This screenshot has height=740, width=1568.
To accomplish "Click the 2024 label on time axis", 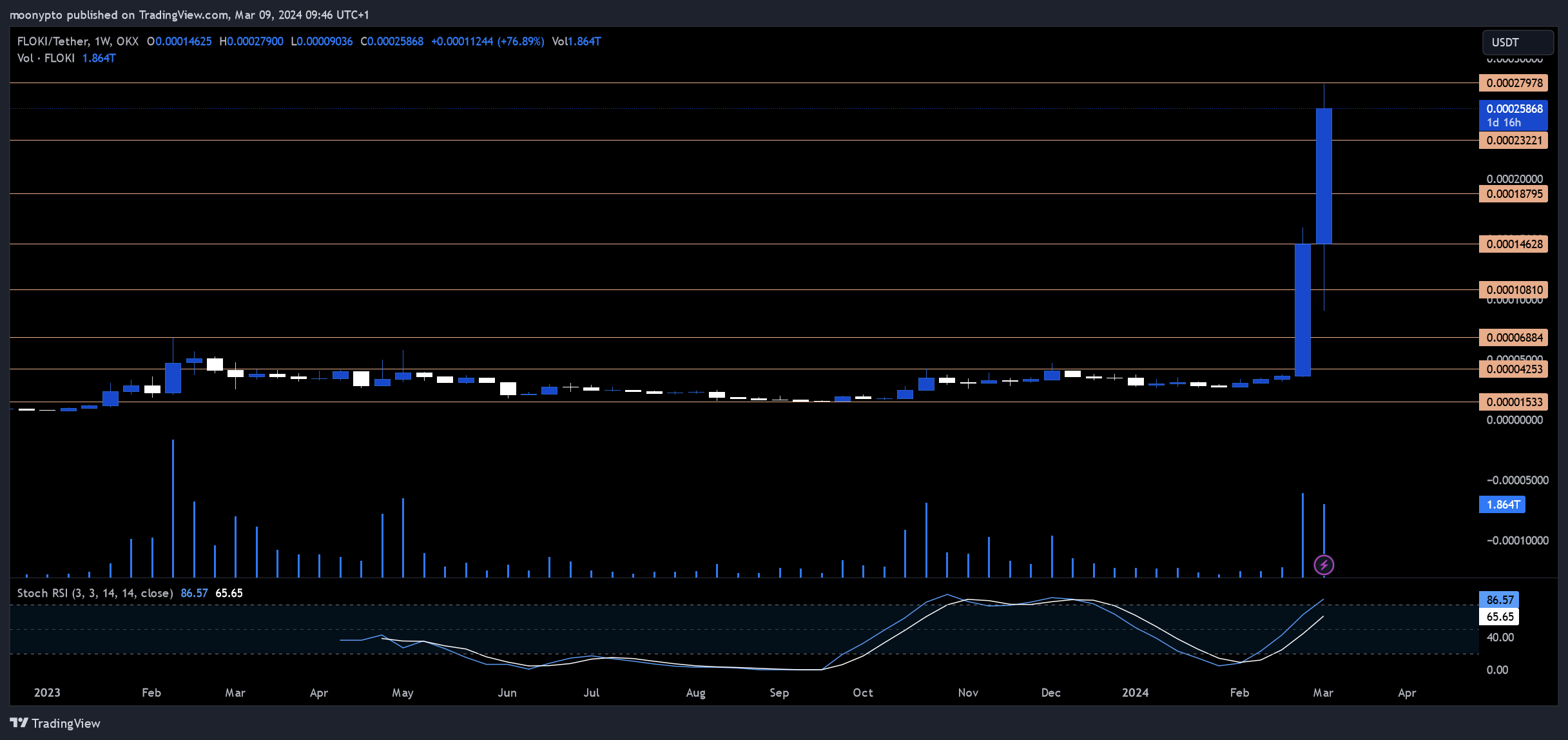I will coord(1135,693).
